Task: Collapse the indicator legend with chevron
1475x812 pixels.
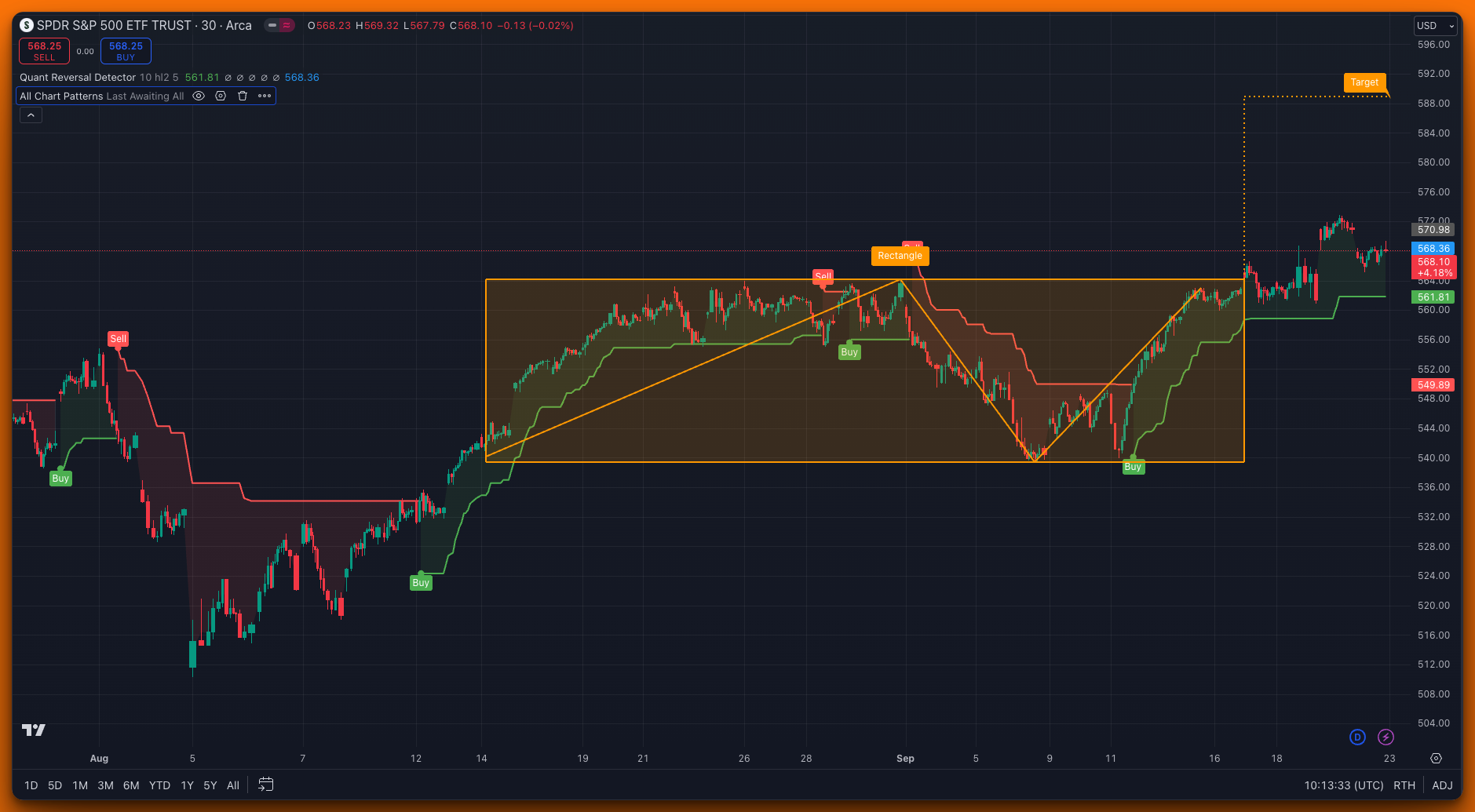Action: [31, 115]
